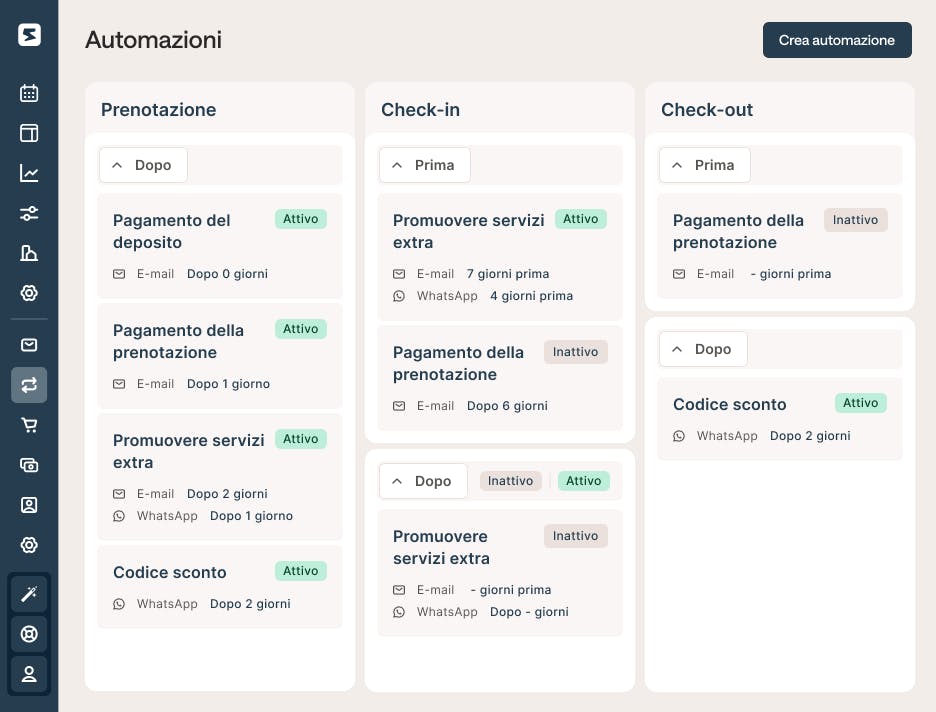Open the lifebuoy help icon

(x=29, y=634)
